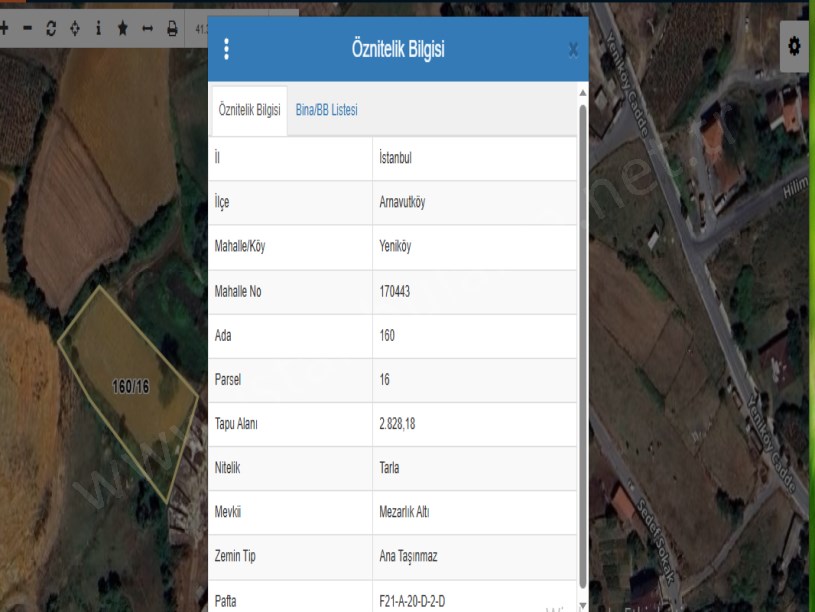Click the zoom in plus icon
The image size is (815, 612).
[x=5, y=28]
